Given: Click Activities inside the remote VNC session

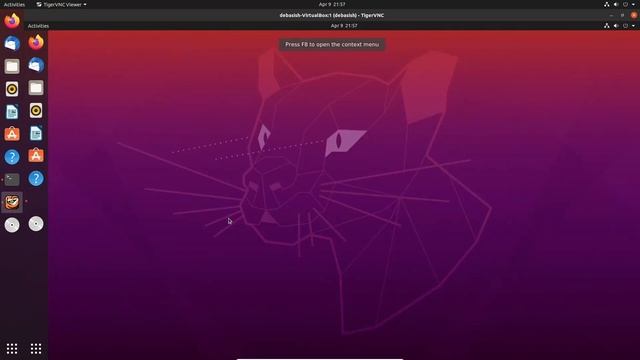Looking at the screenshot, I should [38, 26].
